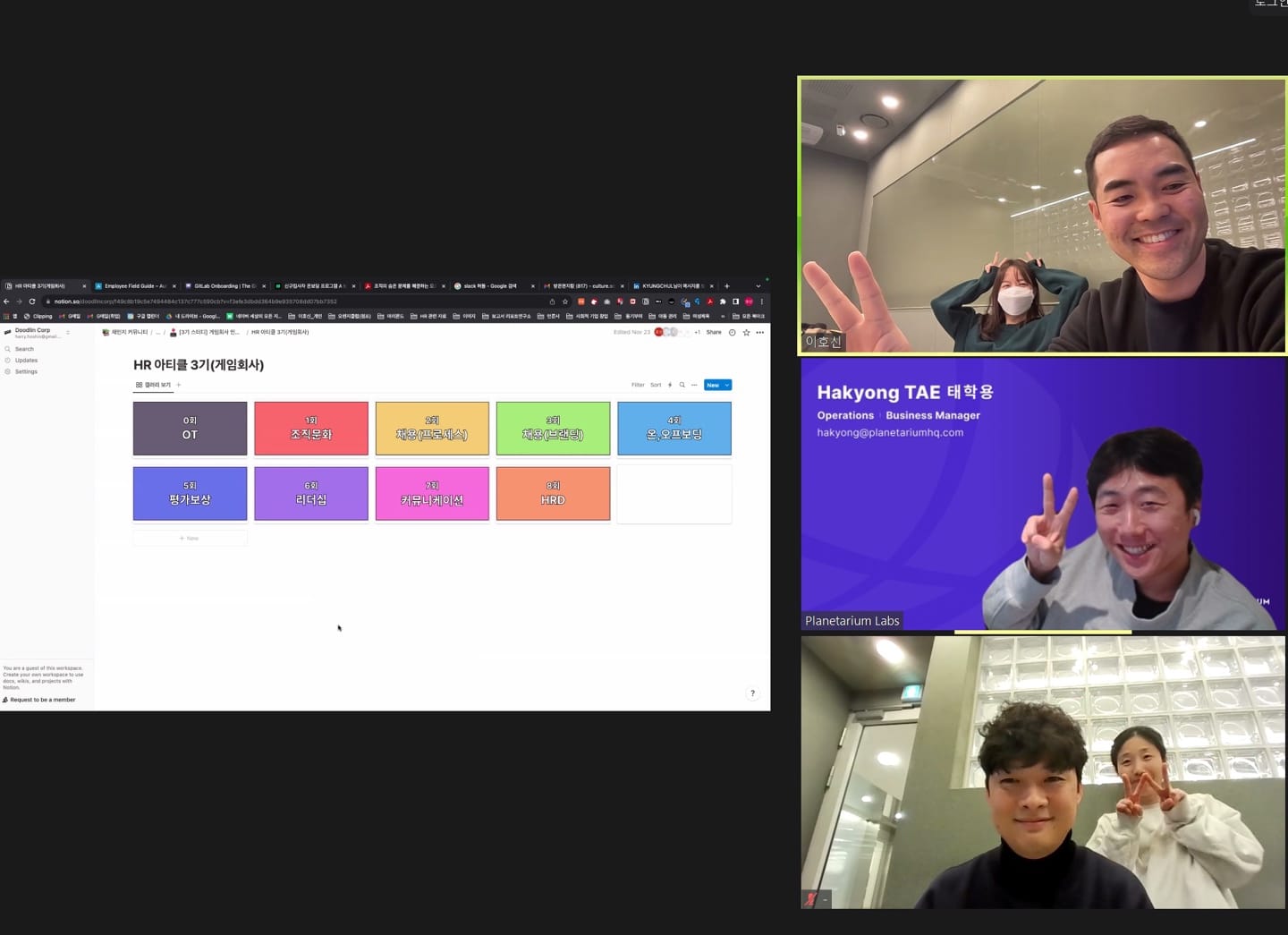This screenshot has width=1288, height=935.
Task: Reload the Notion page
Action: coord(32,302)
